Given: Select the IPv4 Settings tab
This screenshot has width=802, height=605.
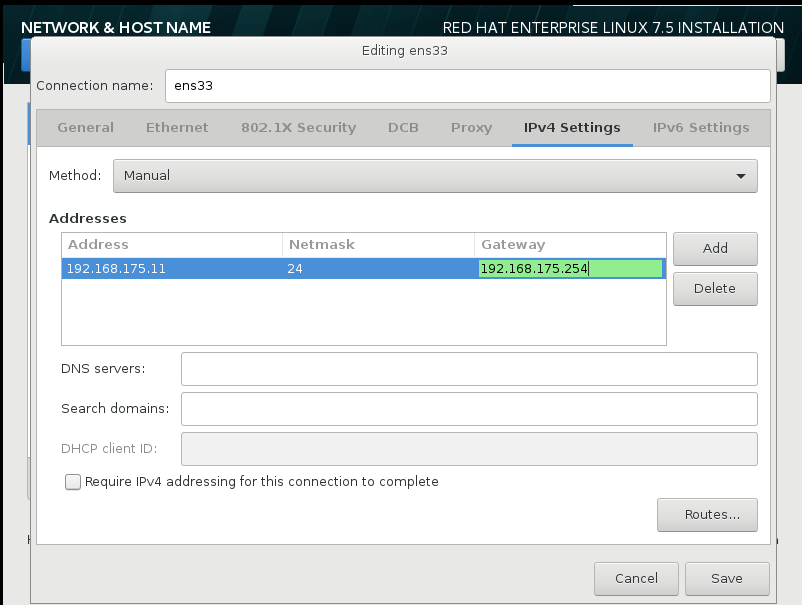Looking at the screenshot, I should 572,128.
